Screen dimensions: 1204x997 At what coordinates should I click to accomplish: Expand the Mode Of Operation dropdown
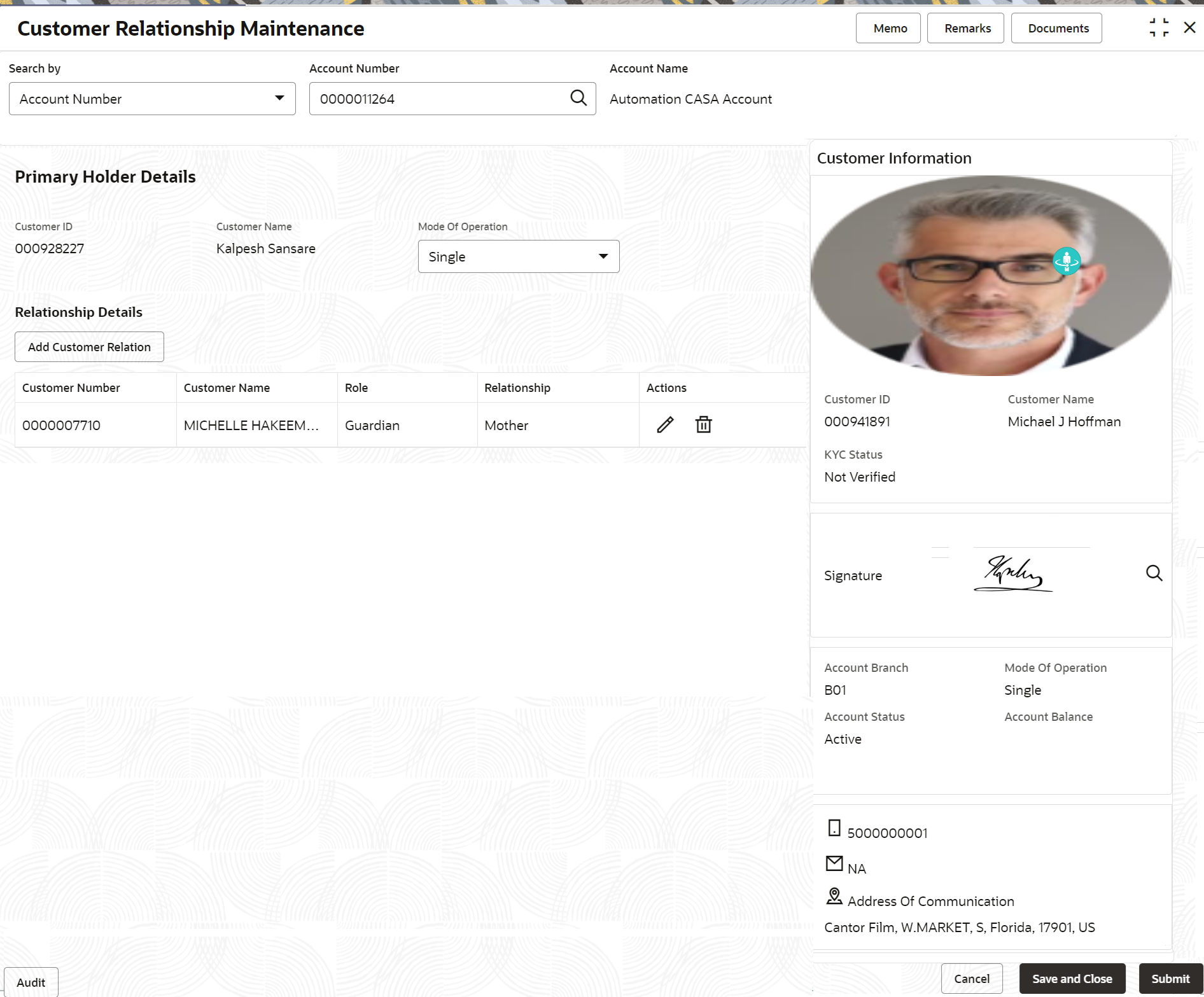[519, 256]
